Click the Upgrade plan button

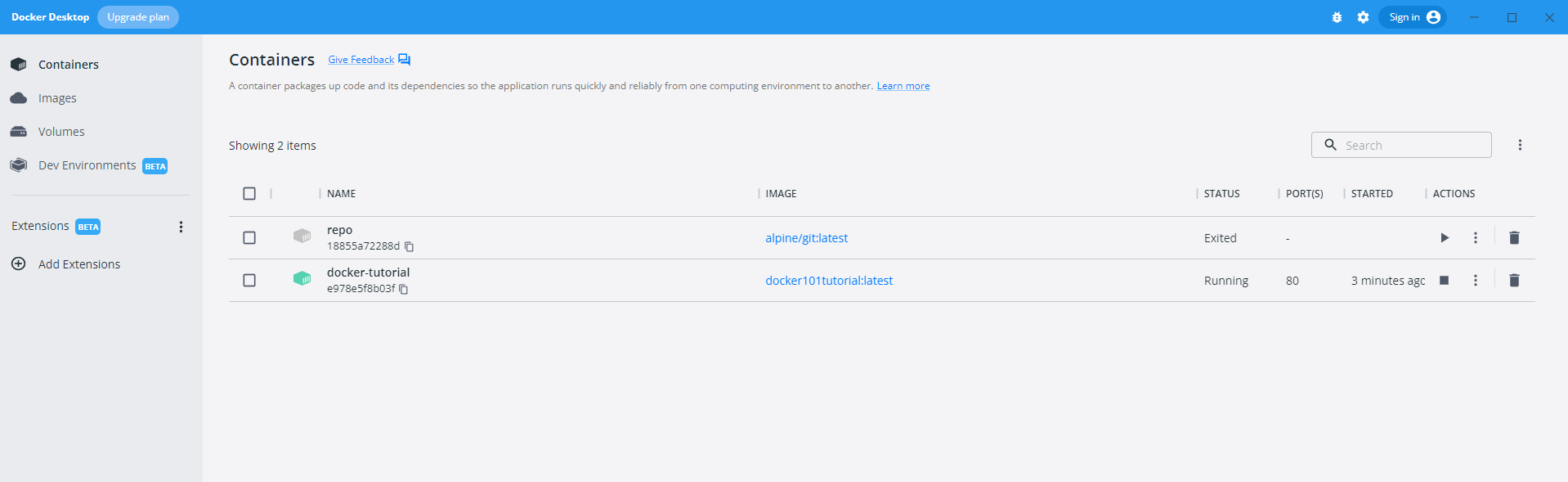pos(138,17)
